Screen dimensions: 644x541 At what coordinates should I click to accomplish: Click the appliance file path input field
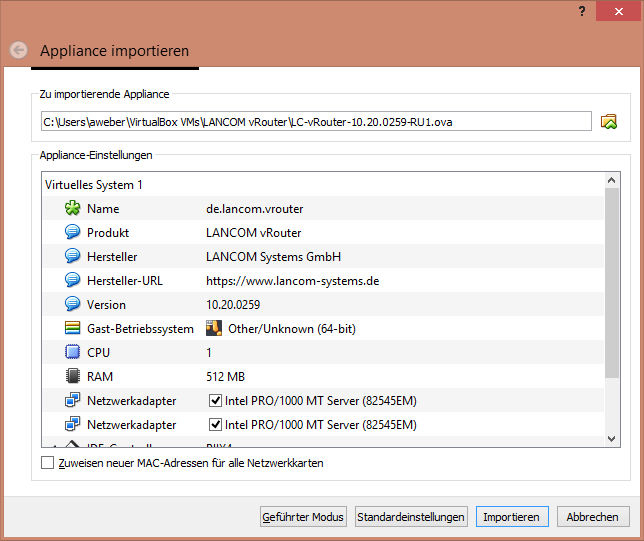pyautogui.click(x=315, y=122)
